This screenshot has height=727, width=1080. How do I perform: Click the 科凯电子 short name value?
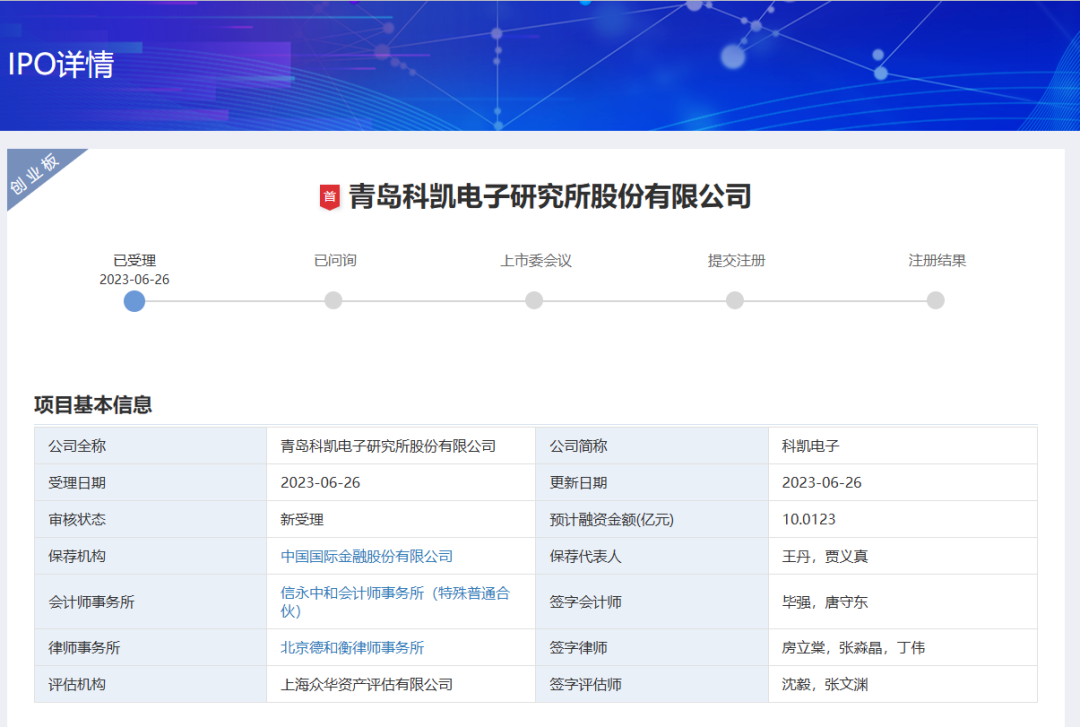pos(811,446)
